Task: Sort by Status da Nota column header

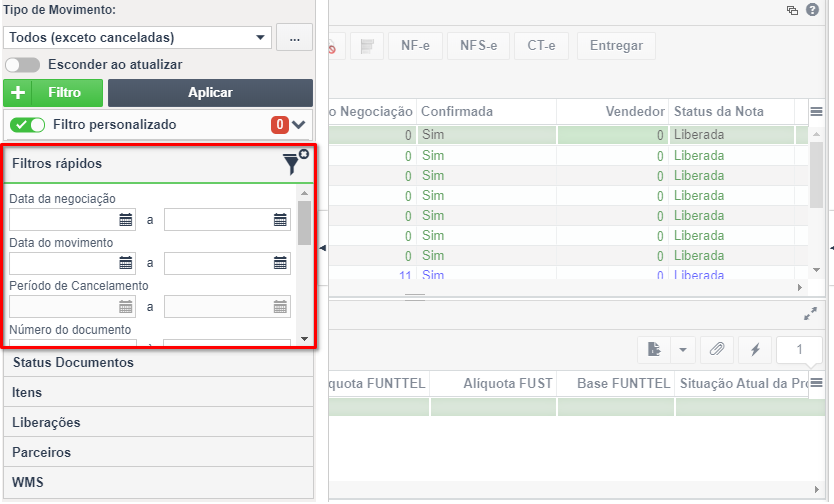Action: 731,112
